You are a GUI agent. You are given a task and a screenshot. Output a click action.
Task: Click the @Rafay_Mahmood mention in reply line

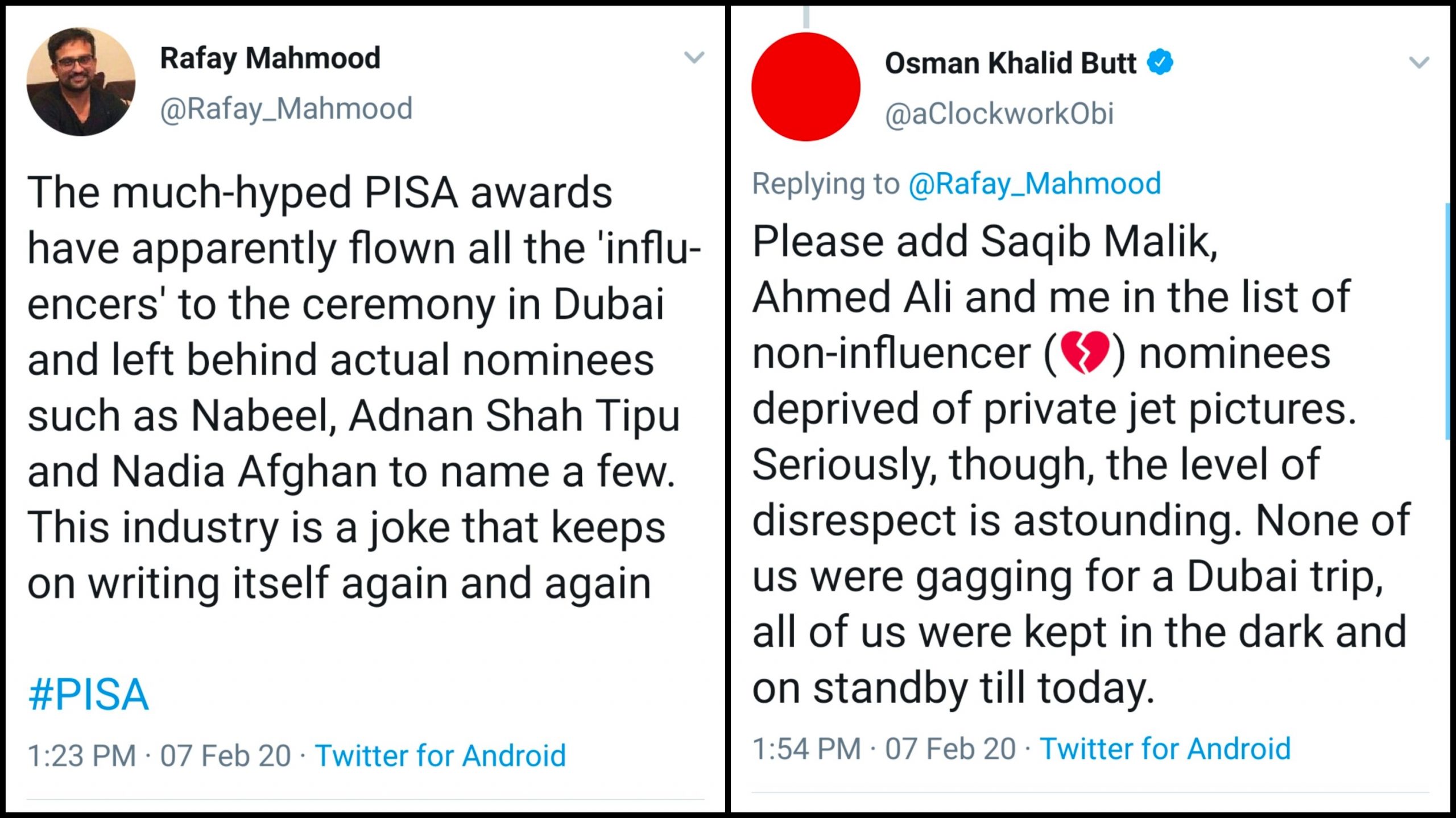(1035, 184)
